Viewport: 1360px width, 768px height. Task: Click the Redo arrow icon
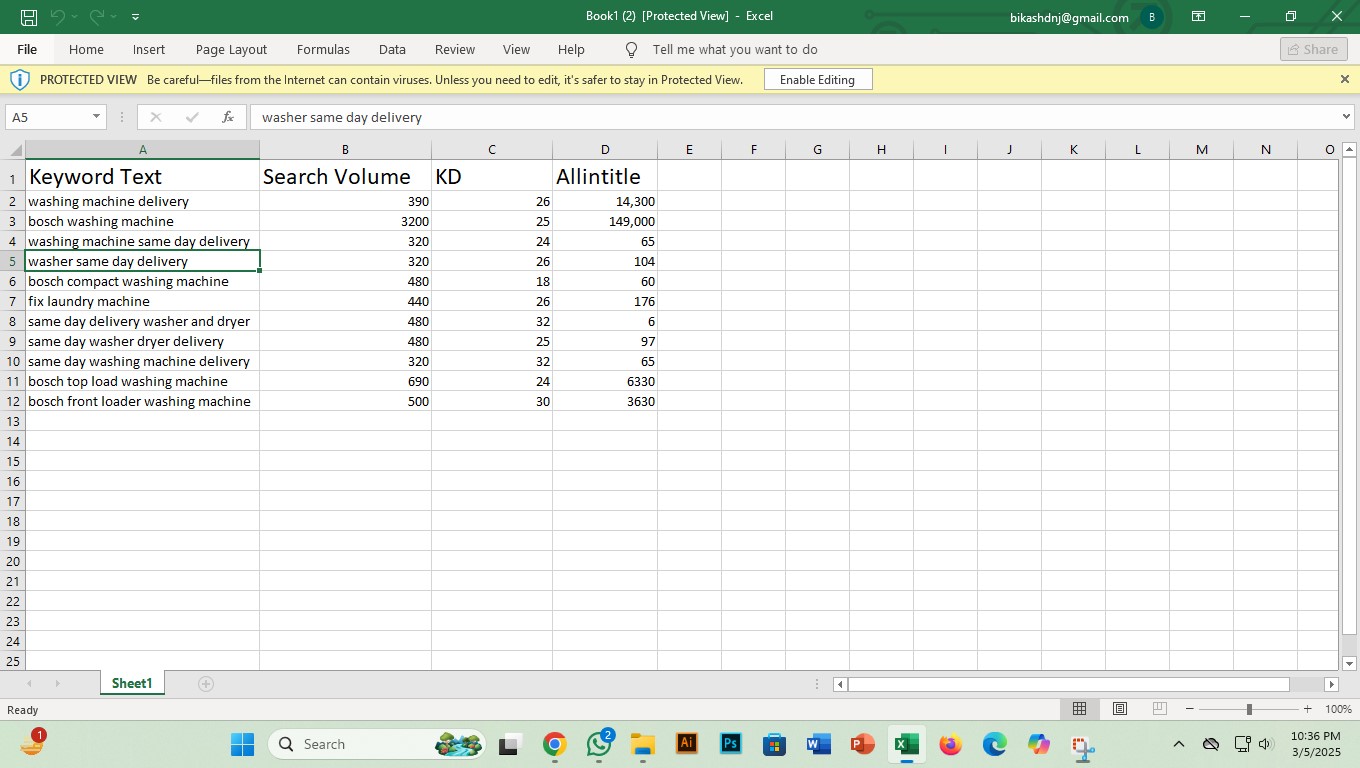tap(96, 17)
